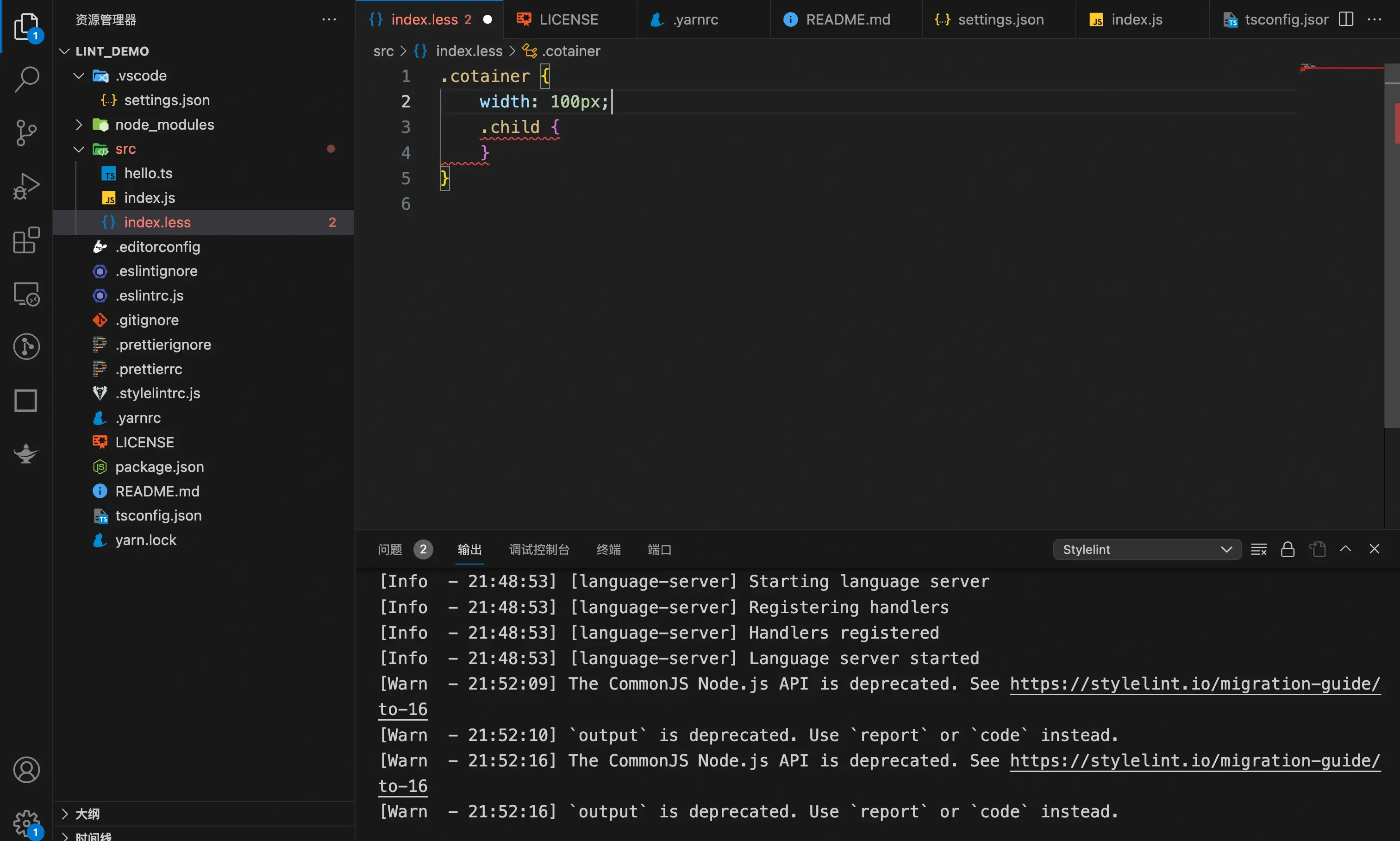Open .stylelintrc.js in the explorer
Viewport: 1400px width, 841px height.
157,393
